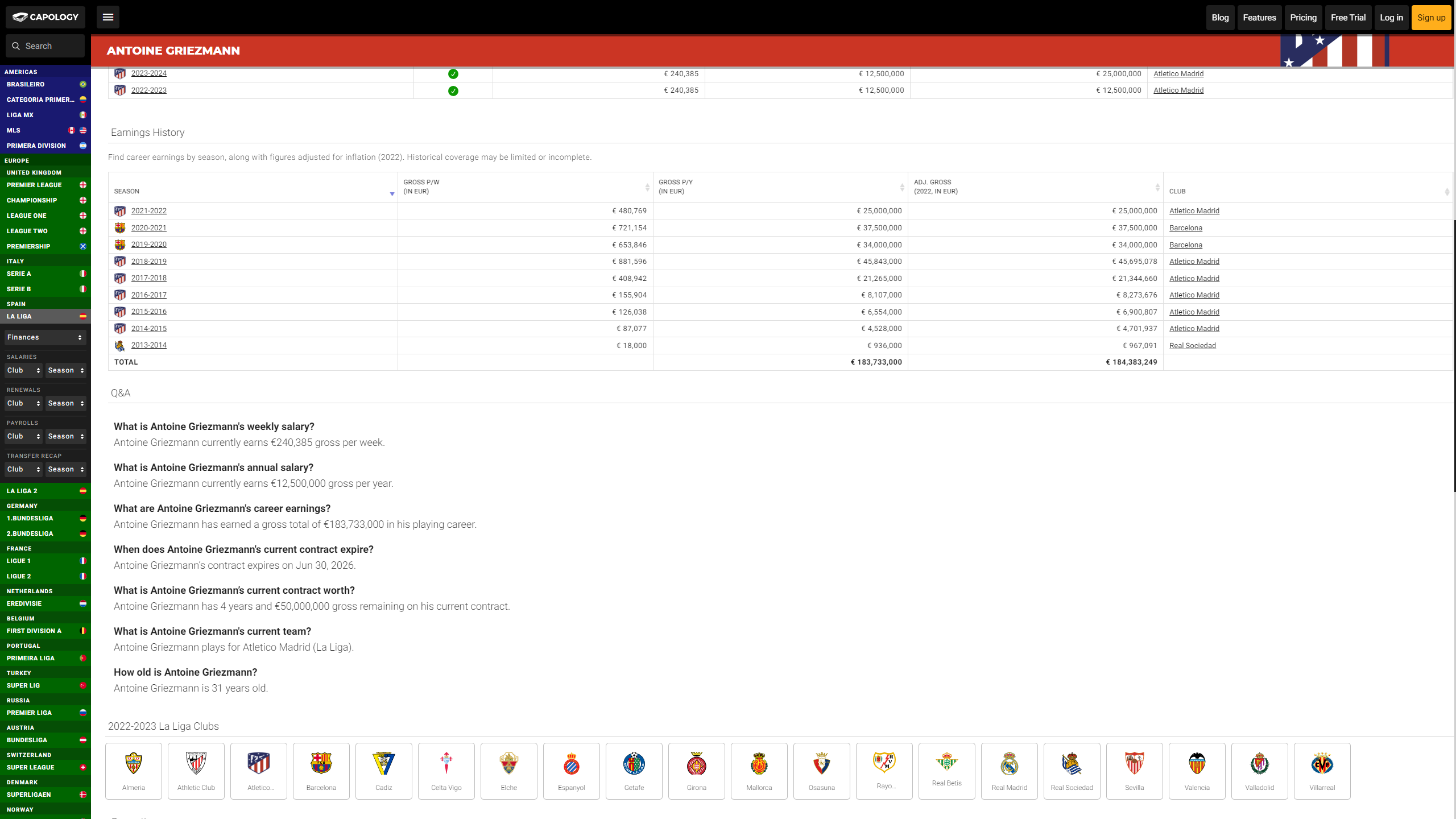Viewport: 1456px width, 819px height.
Task: Open the Transfer Recap Club dropdown
Action: point(24,469)
